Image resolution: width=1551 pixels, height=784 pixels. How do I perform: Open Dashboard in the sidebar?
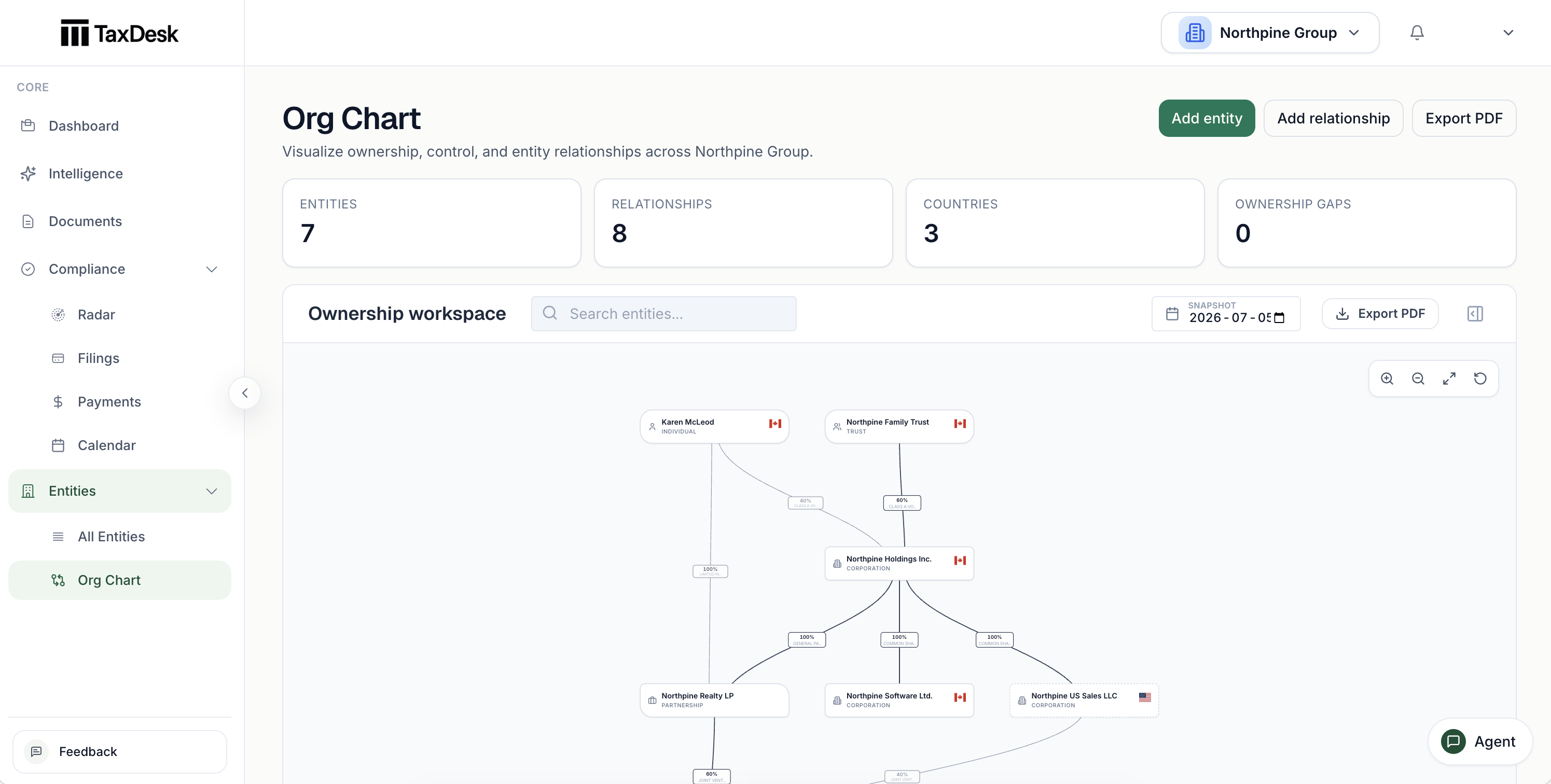click(x=120, y=126)
